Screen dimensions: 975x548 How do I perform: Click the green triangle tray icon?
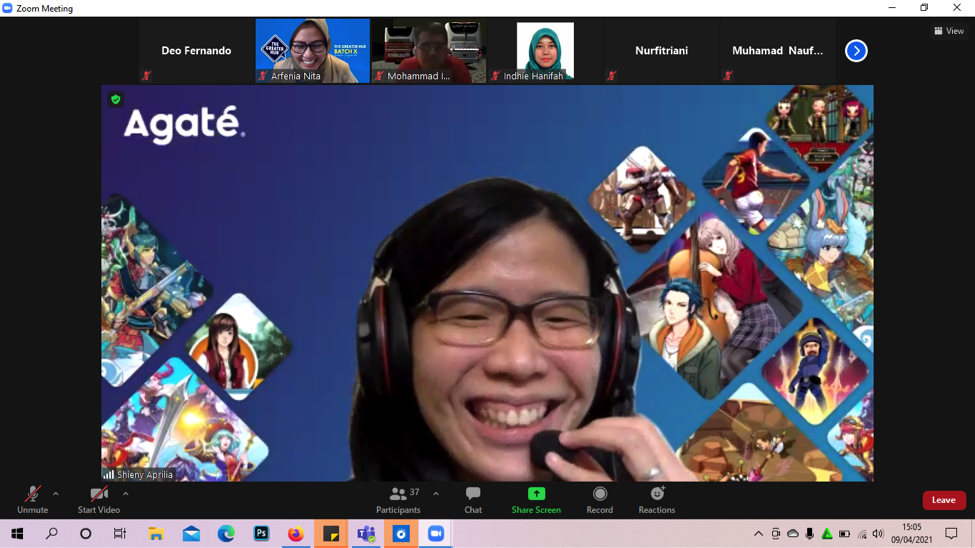(x=827, y=534)
